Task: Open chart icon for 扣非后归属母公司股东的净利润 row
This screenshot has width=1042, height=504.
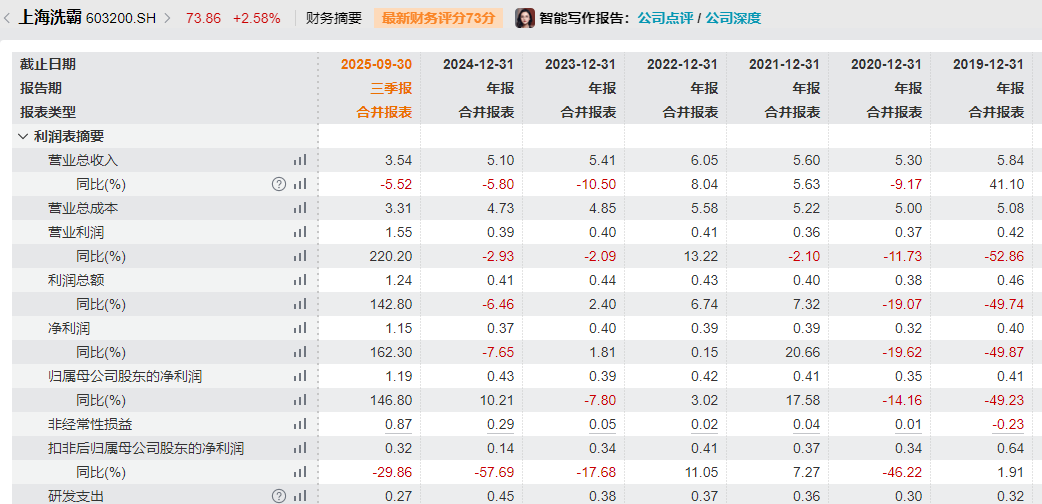Action: coord(300,448)
